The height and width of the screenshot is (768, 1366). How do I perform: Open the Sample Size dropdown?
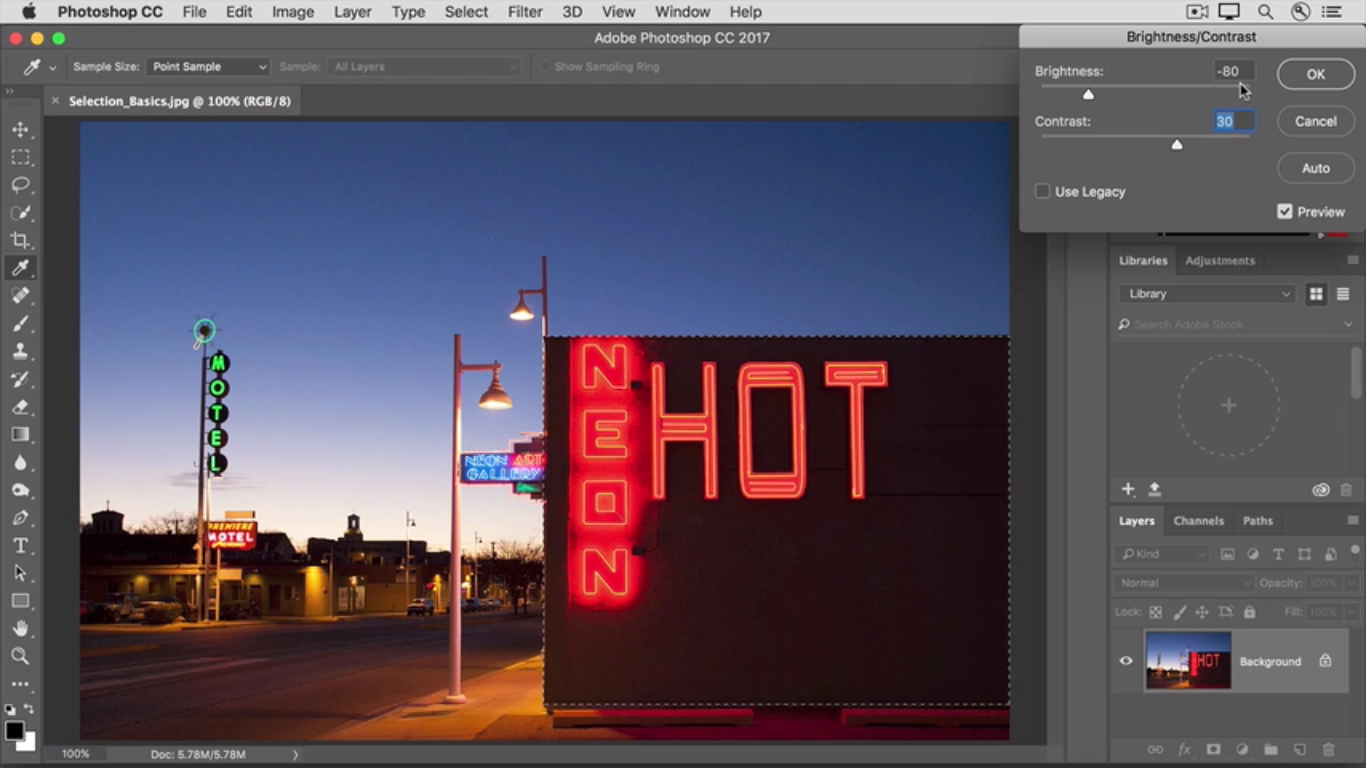208,67
